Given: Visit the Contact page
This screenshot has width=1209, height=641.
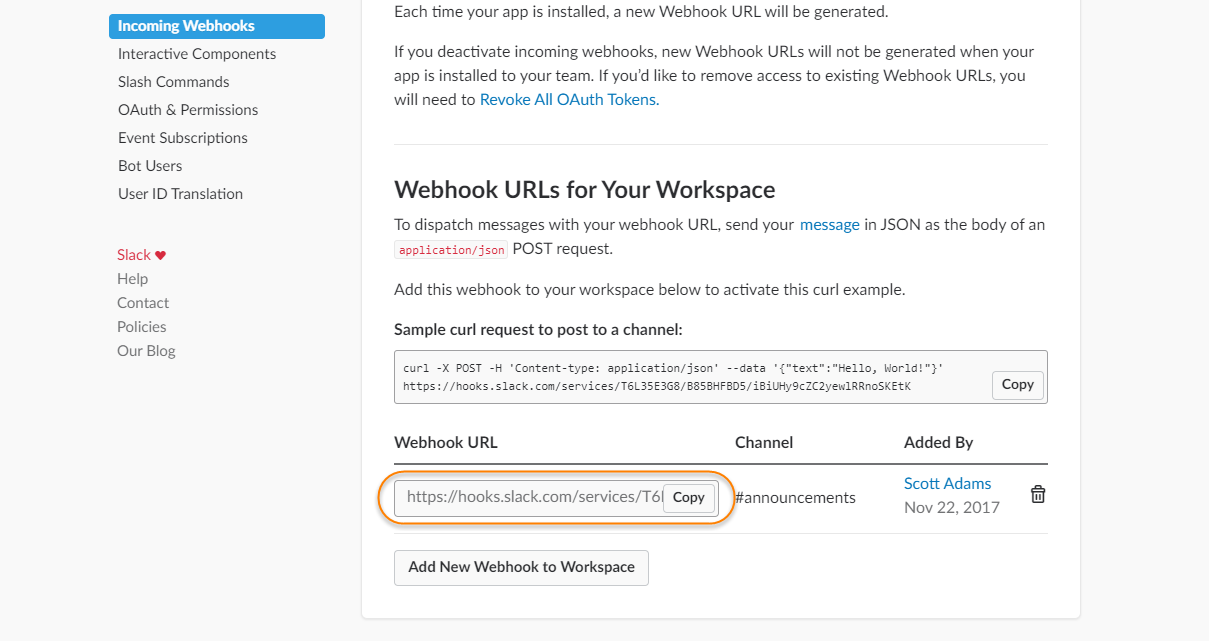Looking at the screenshot, I should click(x=143, y=303).
